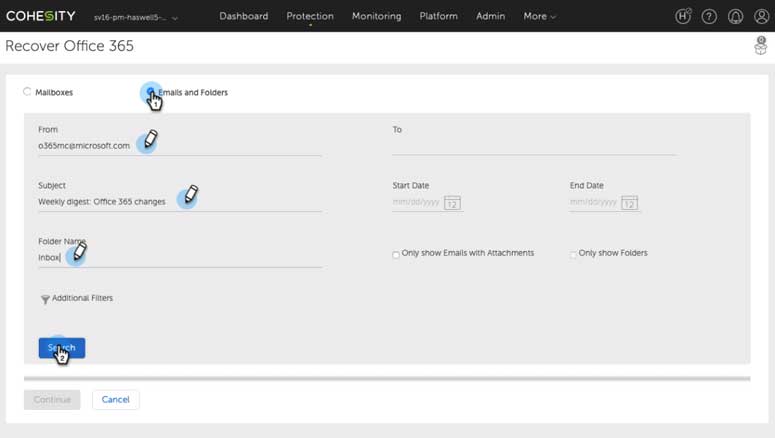Open the Helios icon in header

coord(684,16)
